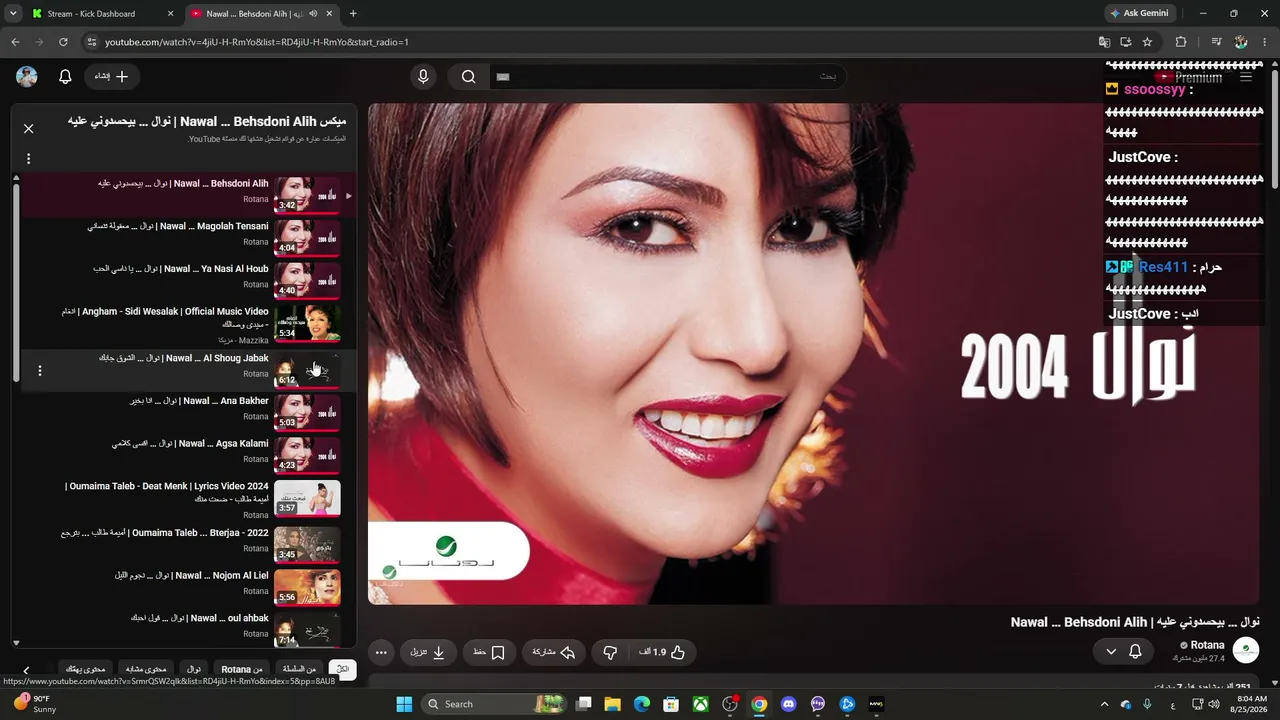Image resolution: width=1280 pixels, height=720 pixels.
Task: Open the YouTube hamburger guide menu
Action: point(1246,77)
